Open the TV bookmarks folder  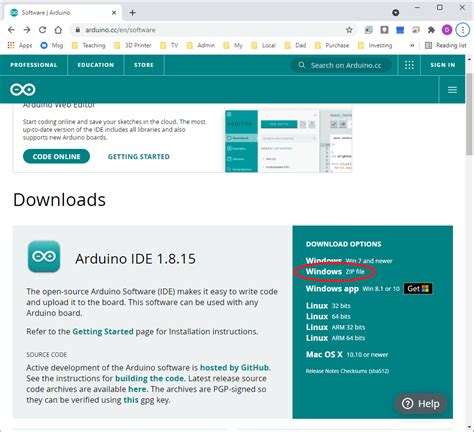pyautogui.click(x=169, y=45)
